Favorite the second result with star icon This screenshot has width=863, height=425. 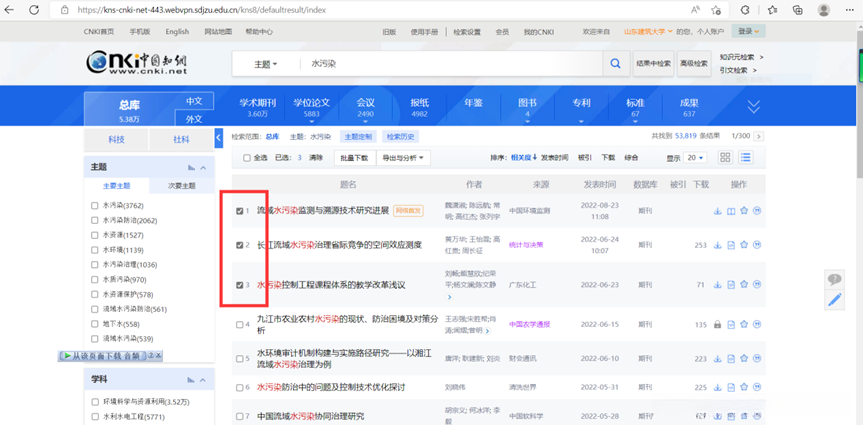pyautogui.click(x=744, y=245)
